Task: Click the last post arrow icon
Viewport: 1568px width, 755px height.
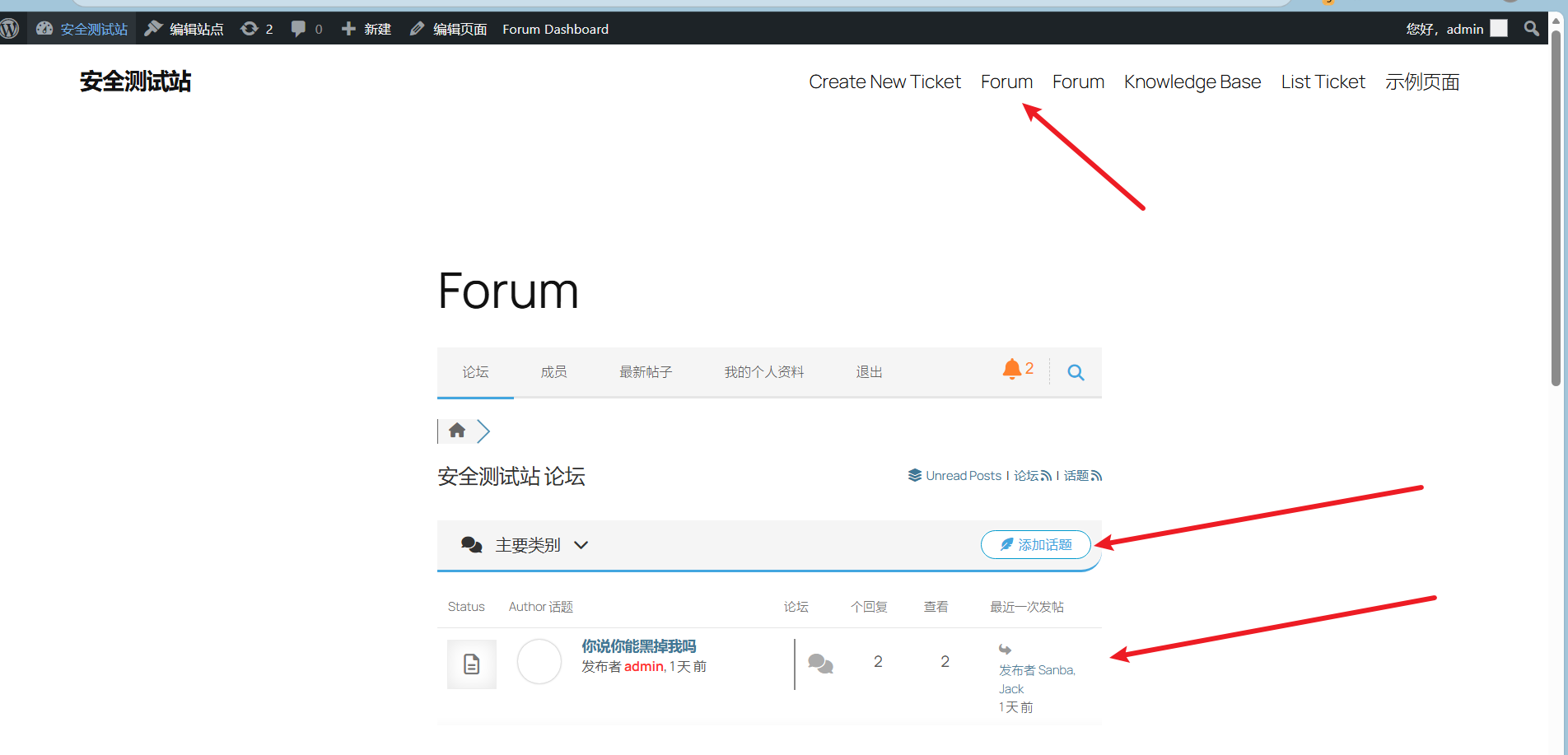Action: [x=1005, y=650]
